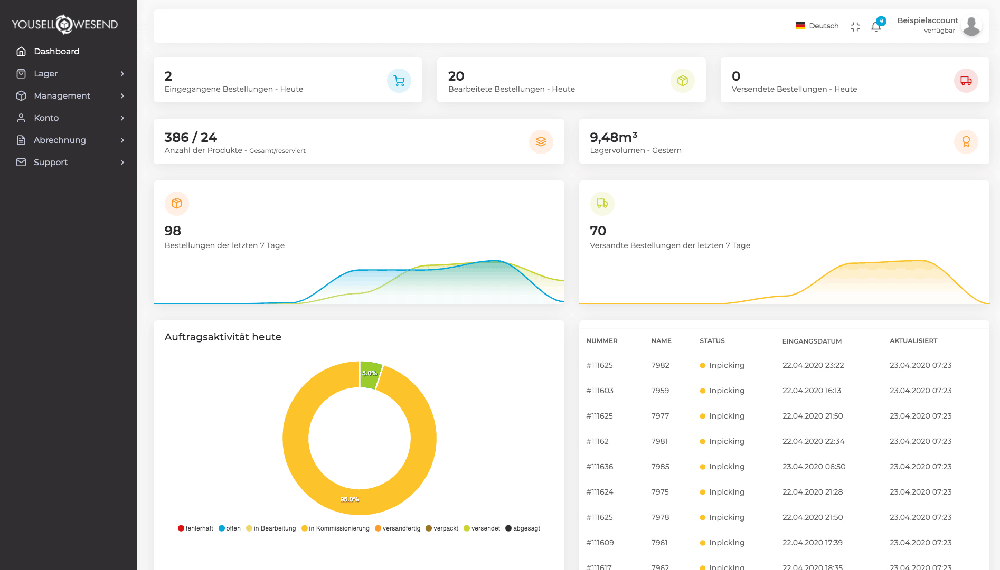Click the orange badge icon beside Lagervolumen
Screen dimensions: 1000x570
pos(966,142)
